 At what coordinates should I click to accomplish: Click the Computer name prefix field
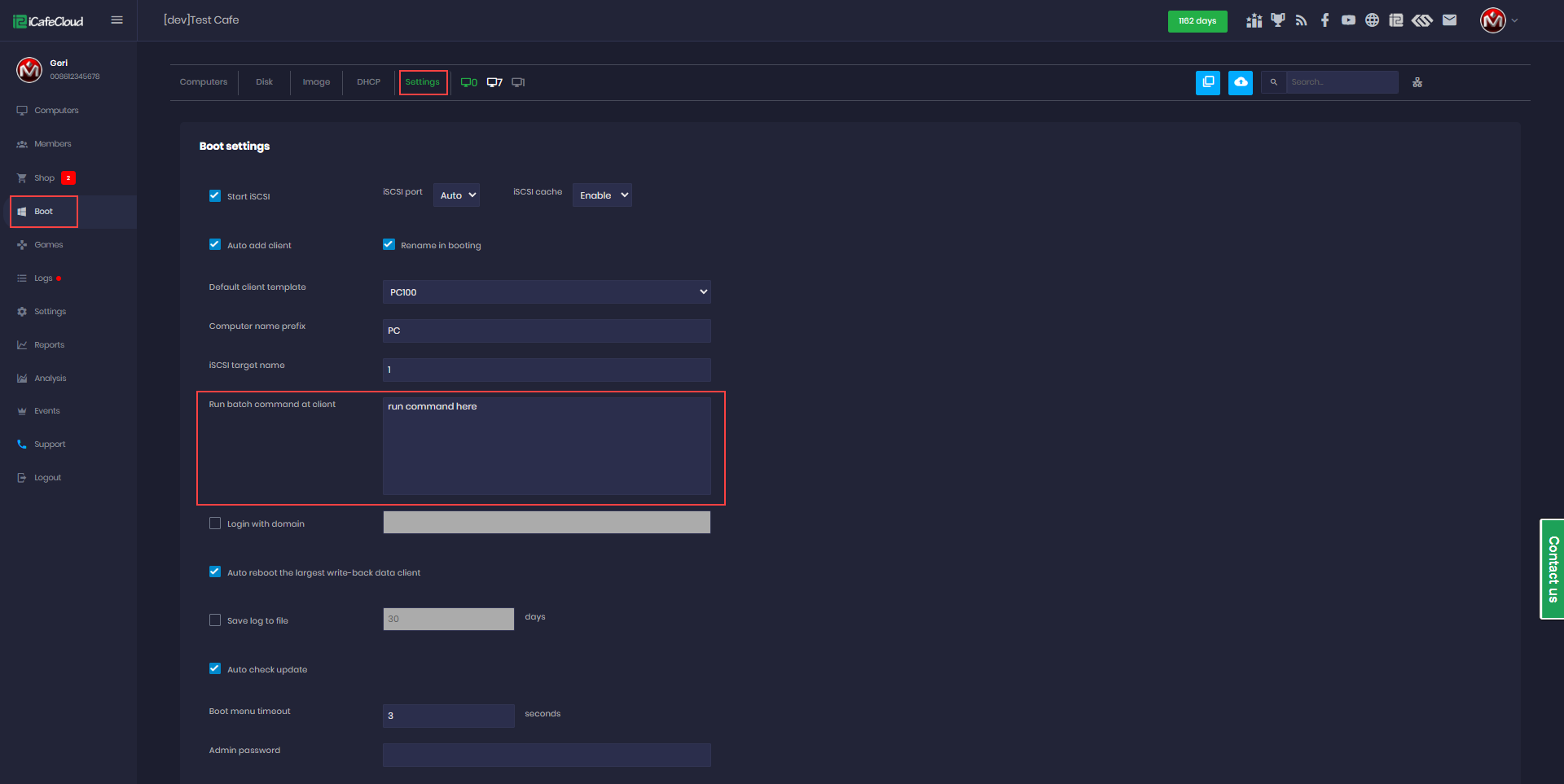pos(547,331)
